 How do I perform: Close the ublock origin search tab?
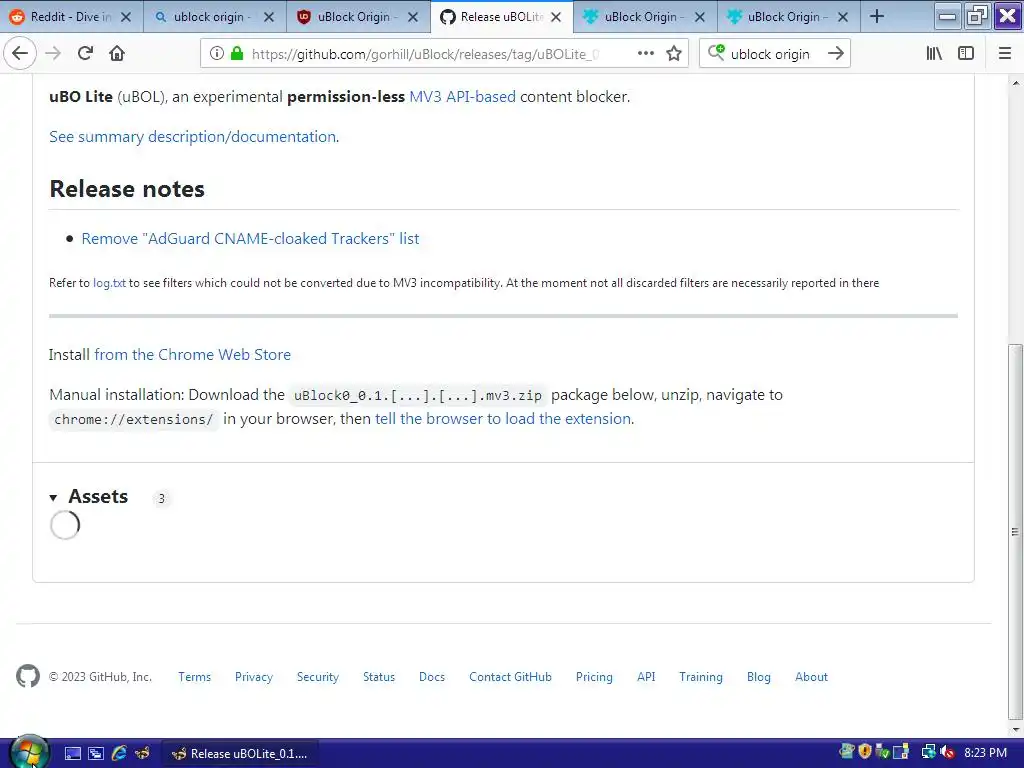coord(269,17)
